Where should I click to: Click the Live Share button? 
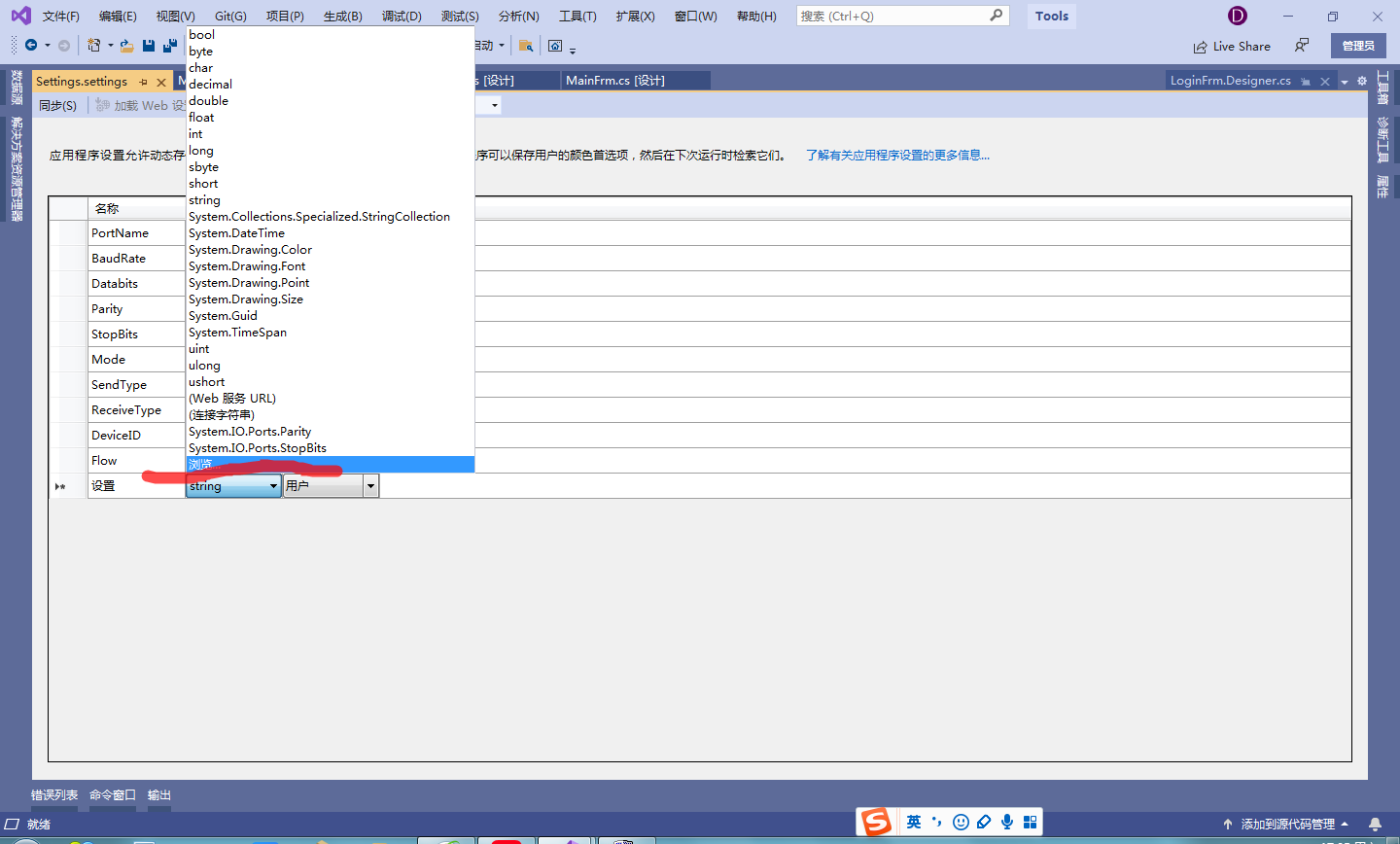[x=1232, y=46]
